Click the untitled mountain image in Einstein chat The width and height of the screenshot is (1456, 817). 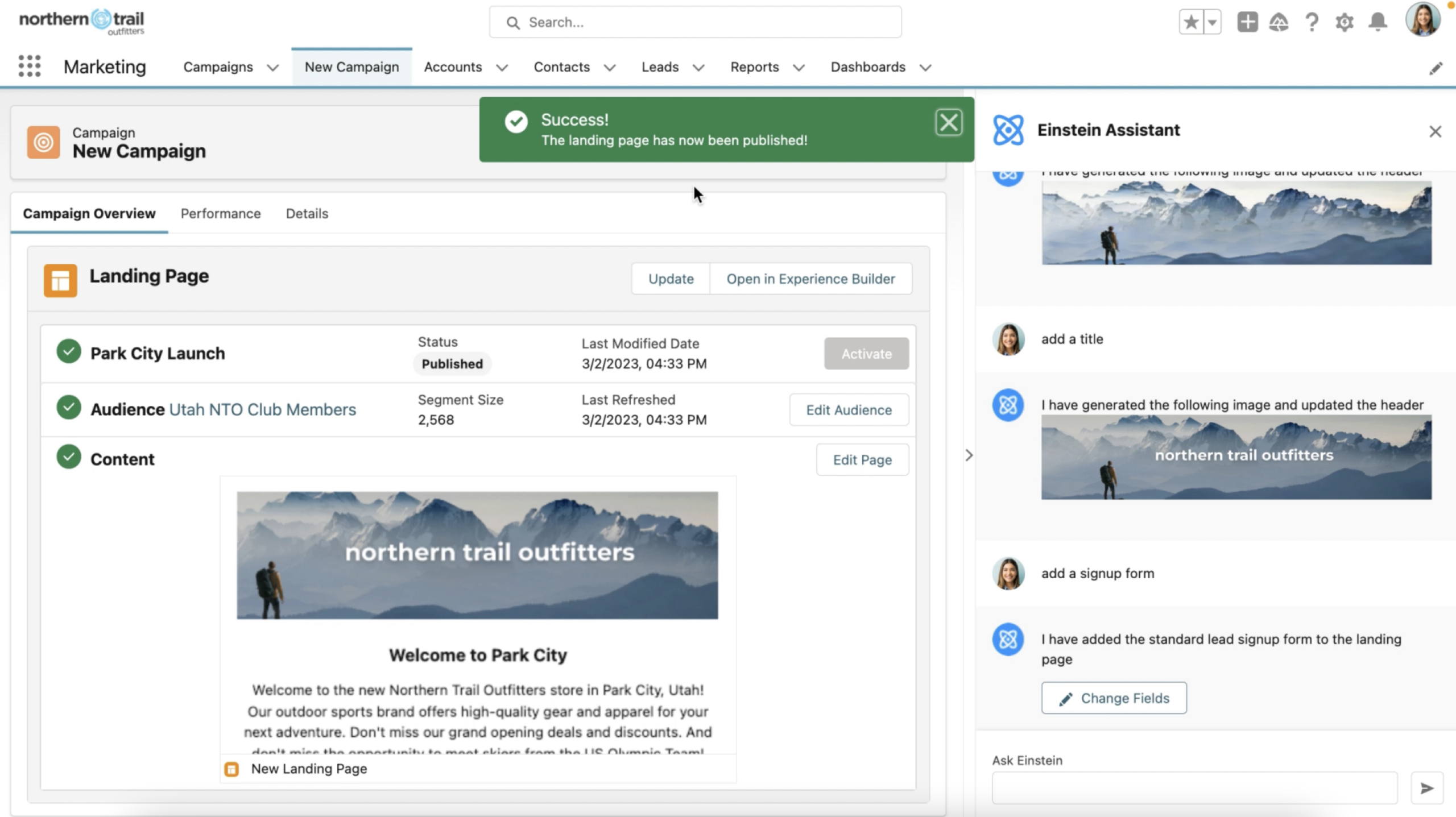click(x=1236, y=222)
